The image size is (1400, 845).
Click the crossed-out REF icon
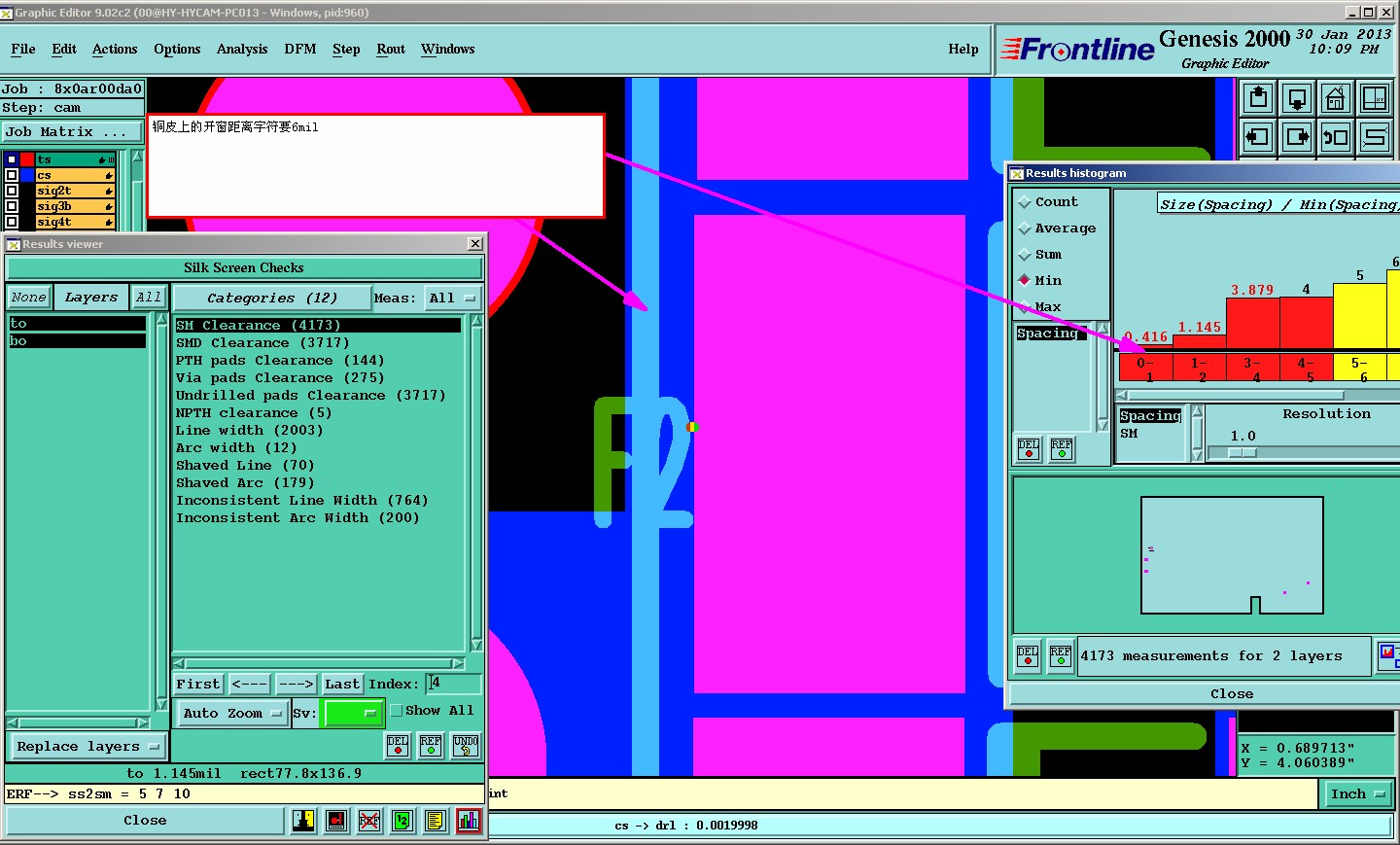[x=369, y=821]
